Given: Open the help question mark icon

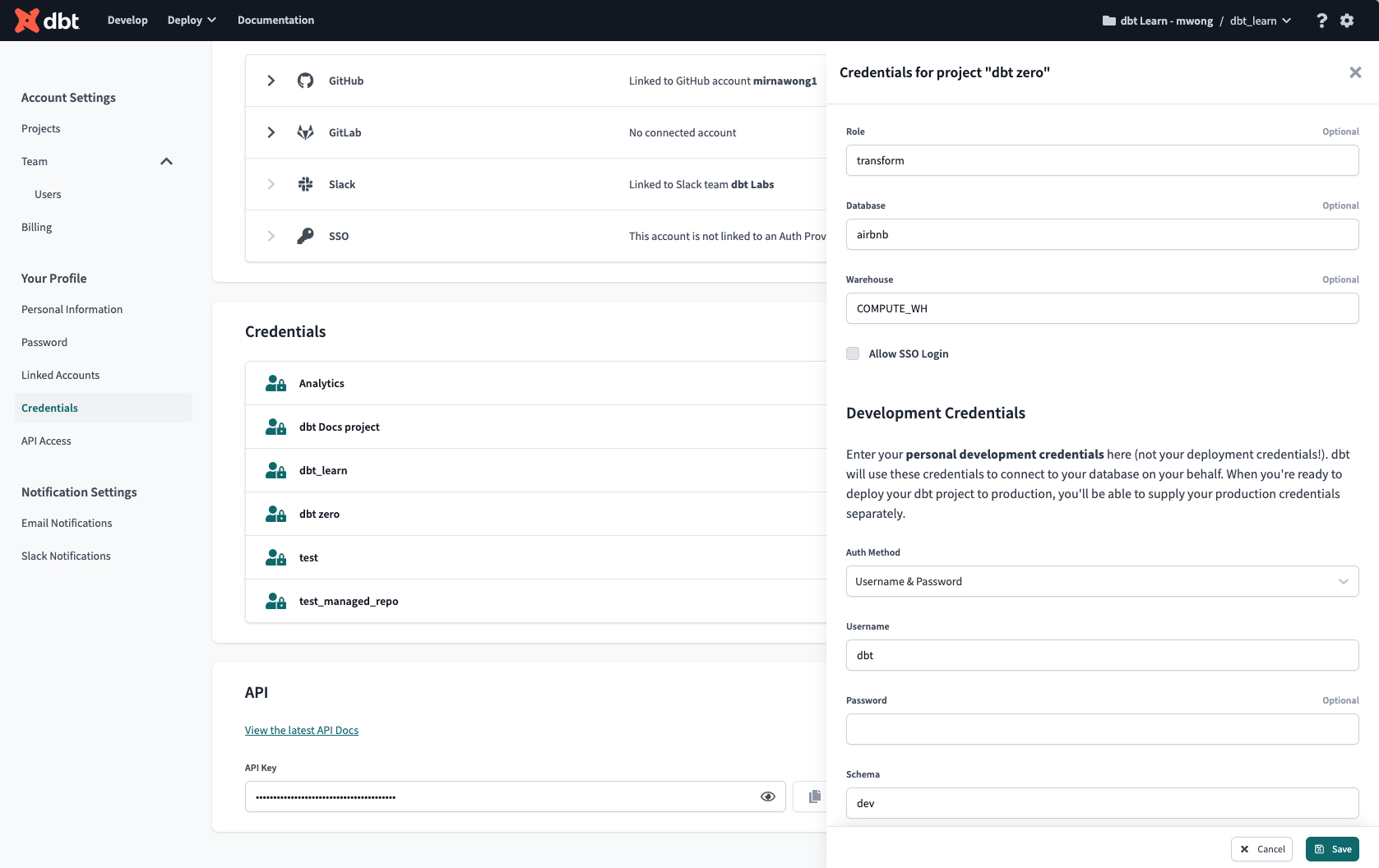Looking at the screenshot, I should coord(1321,20).
